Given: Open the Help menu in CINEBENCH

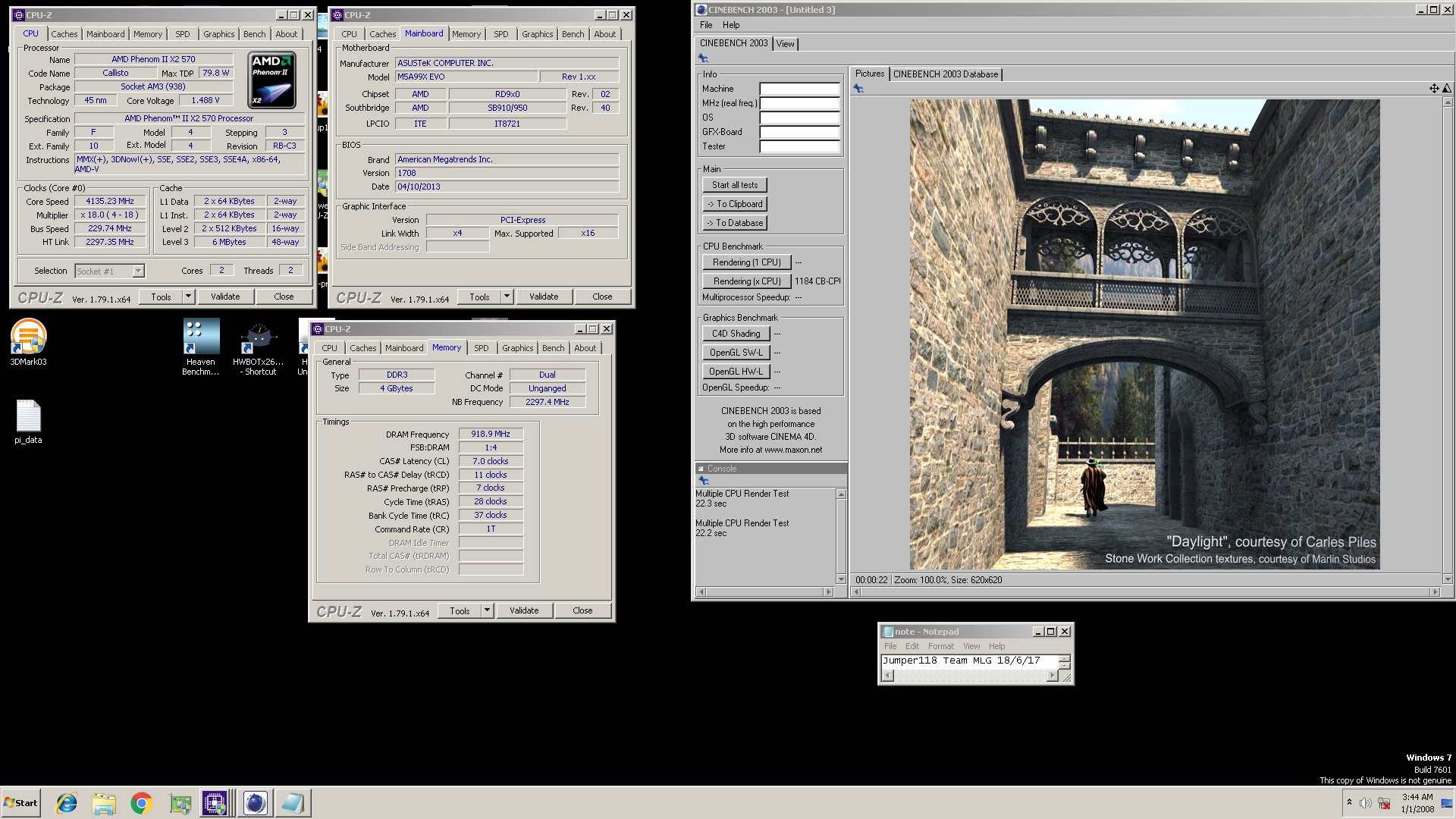Looking at the screenshot, I should tap(731, 25).
